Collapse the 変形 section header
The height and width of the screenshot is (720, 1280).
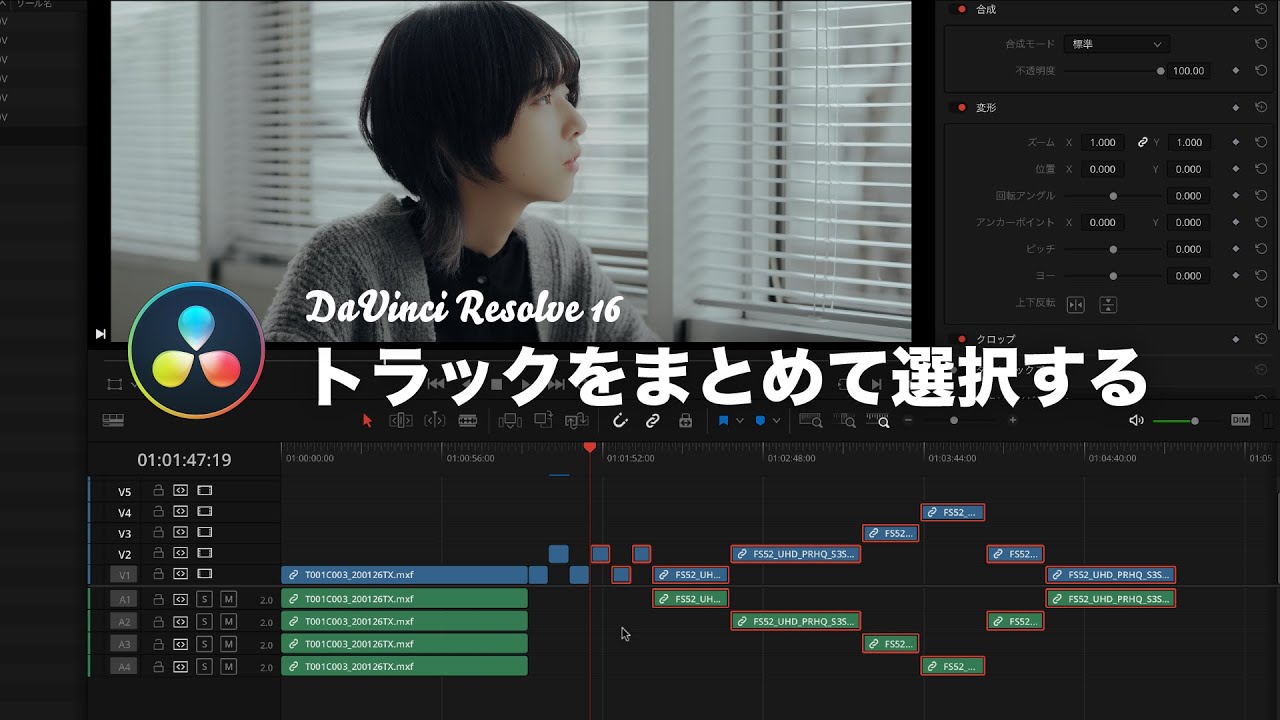[986, 107]
